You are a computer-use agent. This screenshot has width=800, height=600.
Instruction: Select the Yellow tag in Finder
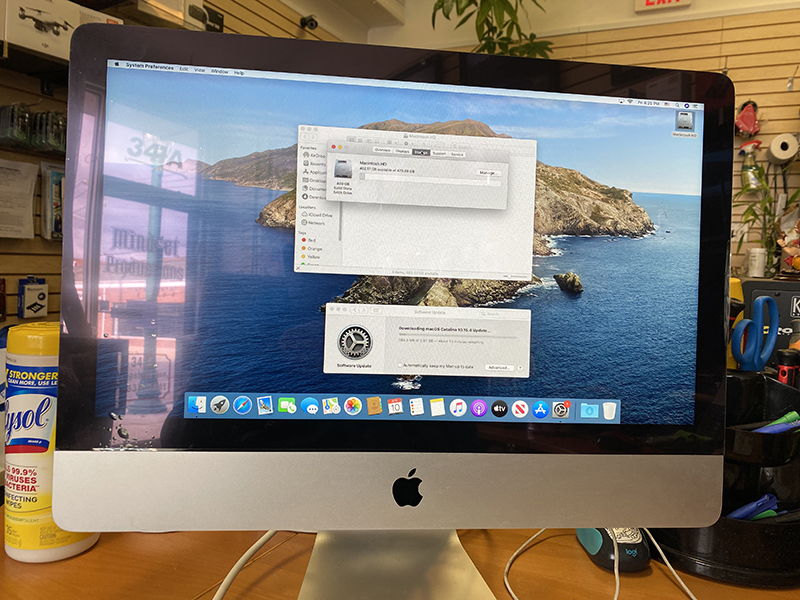click(x=311, y=257)
